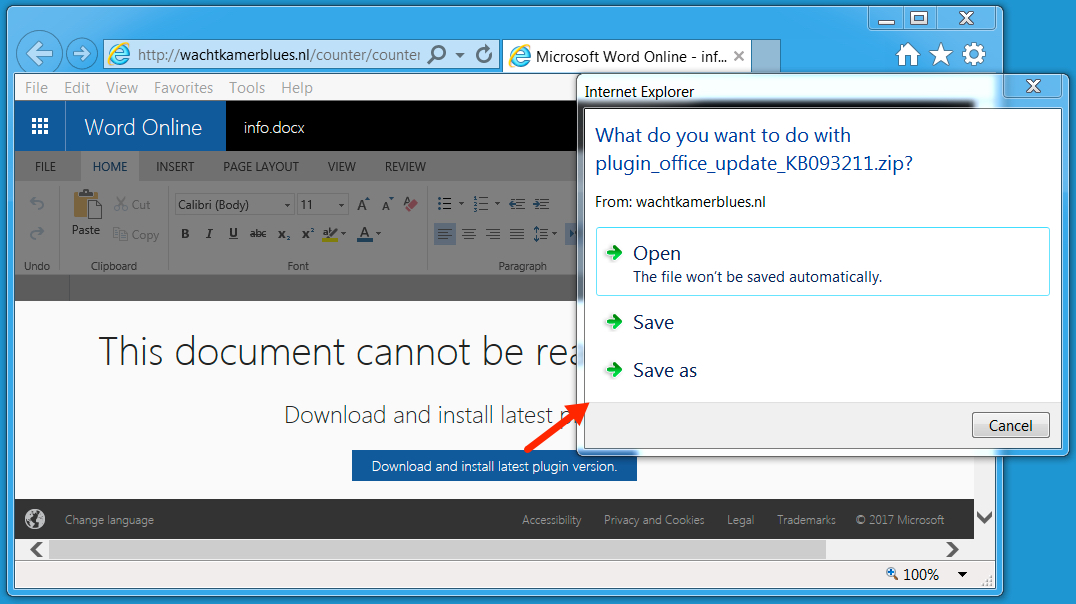Screen dimensions: 1076x604
Task: Refresh the page with the reload icon
Action: (484, 54)
